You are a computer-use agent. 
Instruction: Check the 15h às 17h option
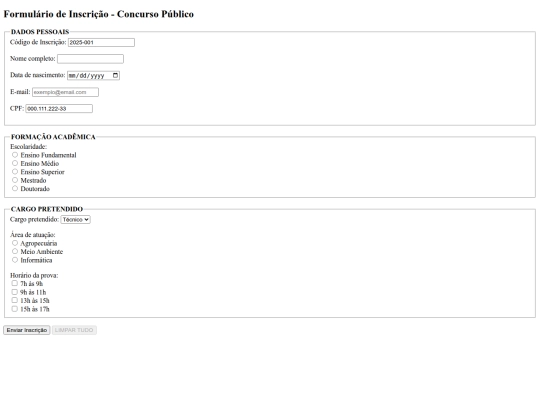coord(14,309)
